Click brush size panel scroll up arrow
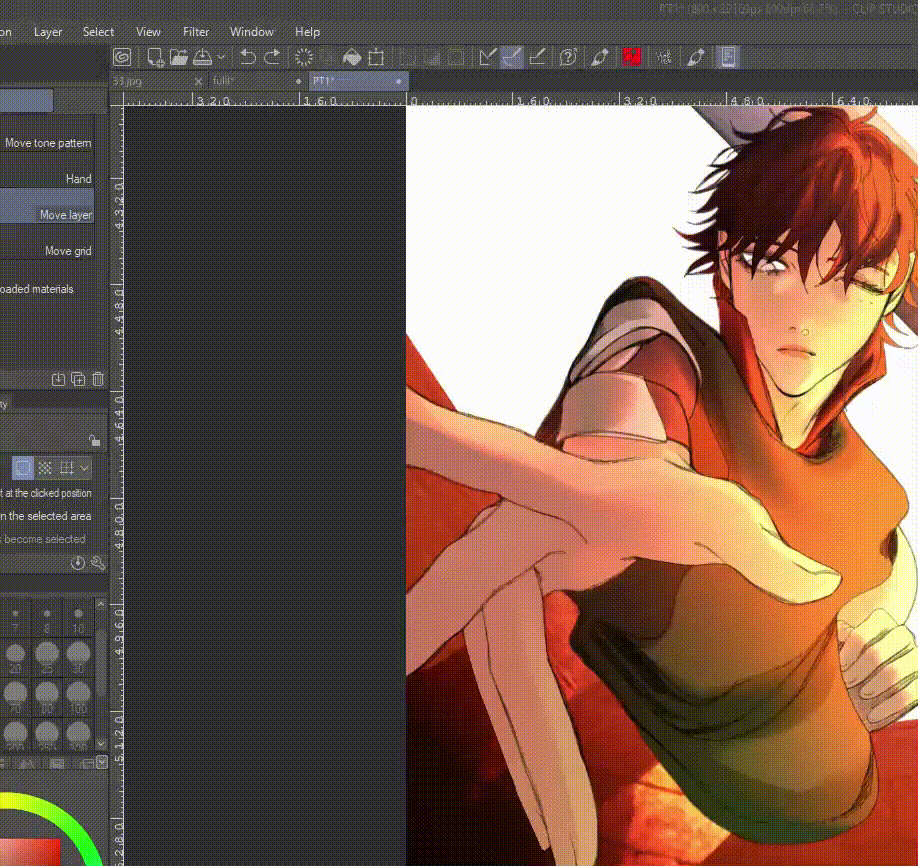Image resolution: width=918 pixels, height=866 pixels. tap(101, 604)
